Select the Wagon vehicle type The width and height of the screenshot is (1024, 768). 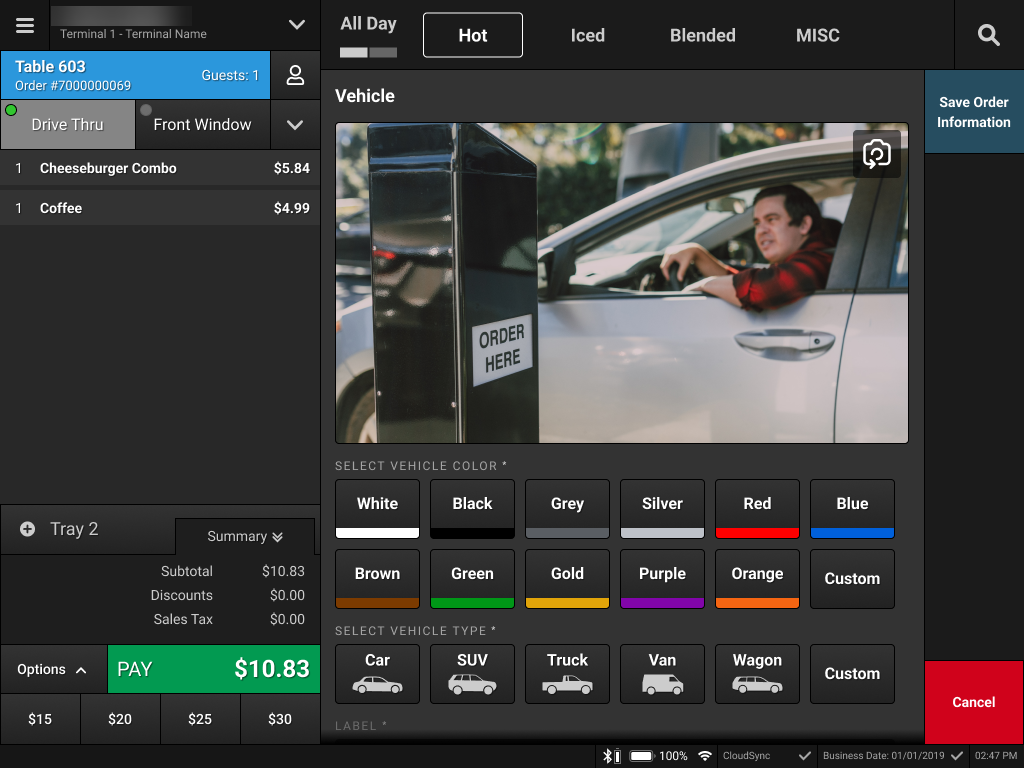(757, 674)
